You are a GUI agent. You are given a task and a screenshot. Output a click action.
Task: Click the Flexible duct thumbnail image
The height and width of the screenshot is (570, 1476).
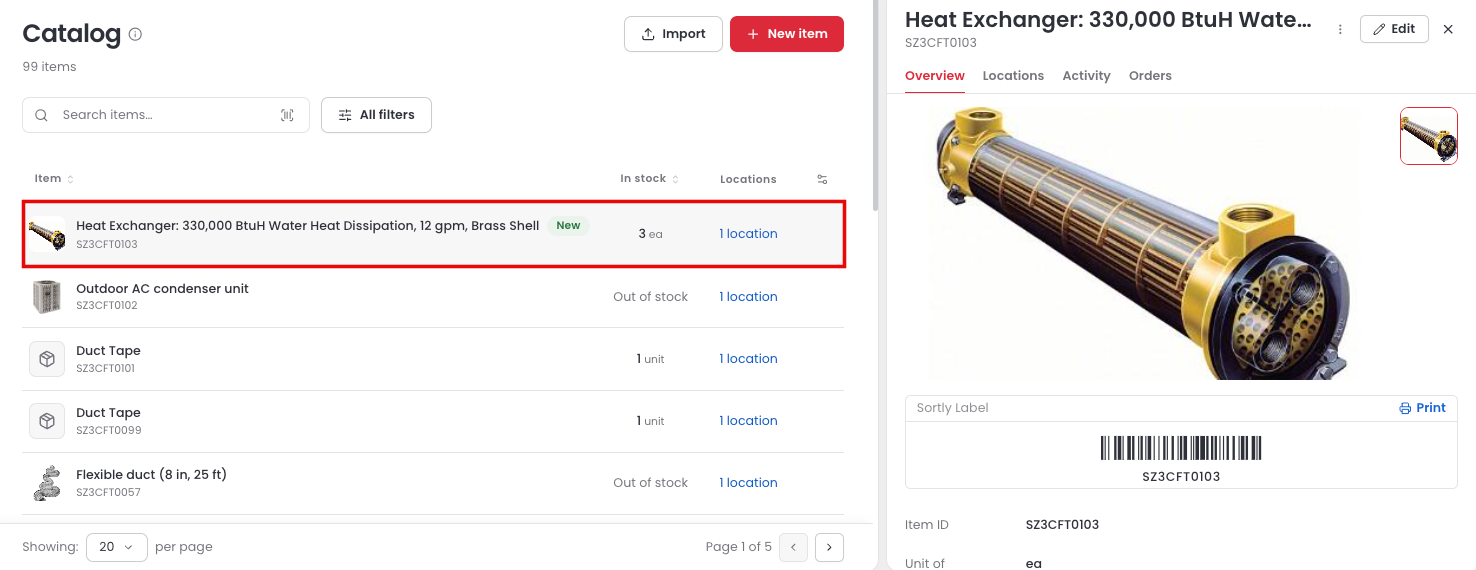(47, 483)
